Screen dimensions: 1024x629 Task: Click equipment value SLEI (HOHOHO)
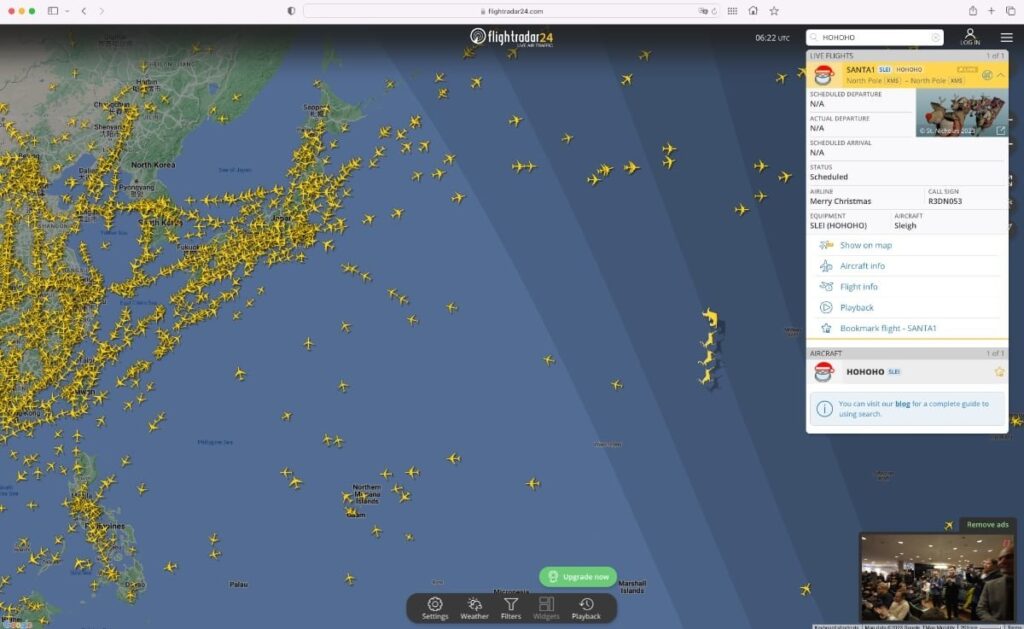[839, 225]
